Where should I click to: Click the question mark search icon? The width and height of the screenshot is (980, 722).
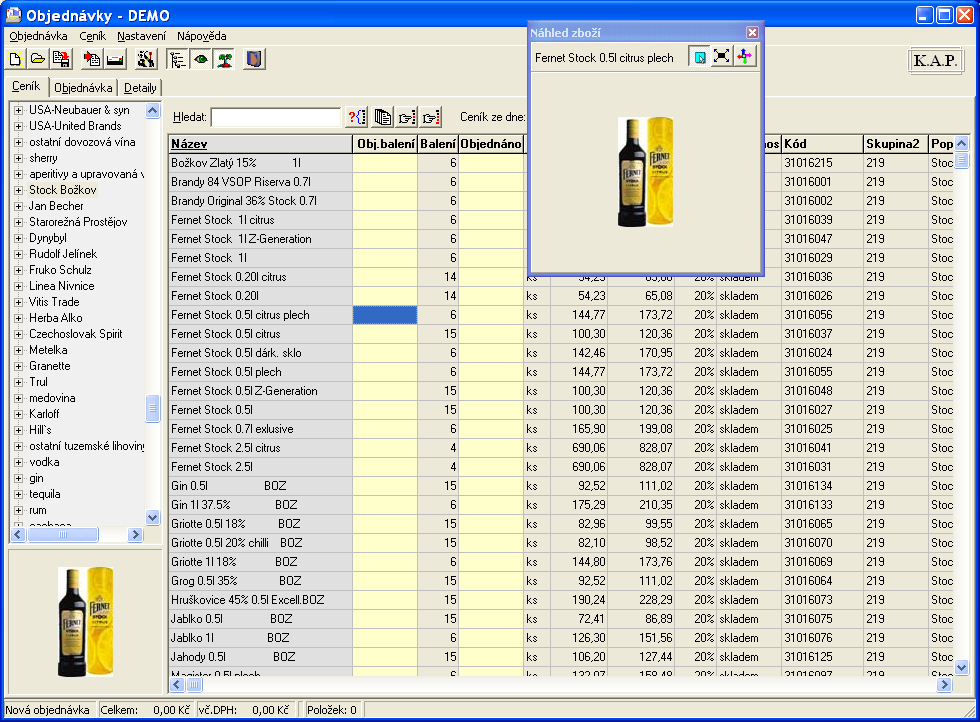[x=357, y=117]
